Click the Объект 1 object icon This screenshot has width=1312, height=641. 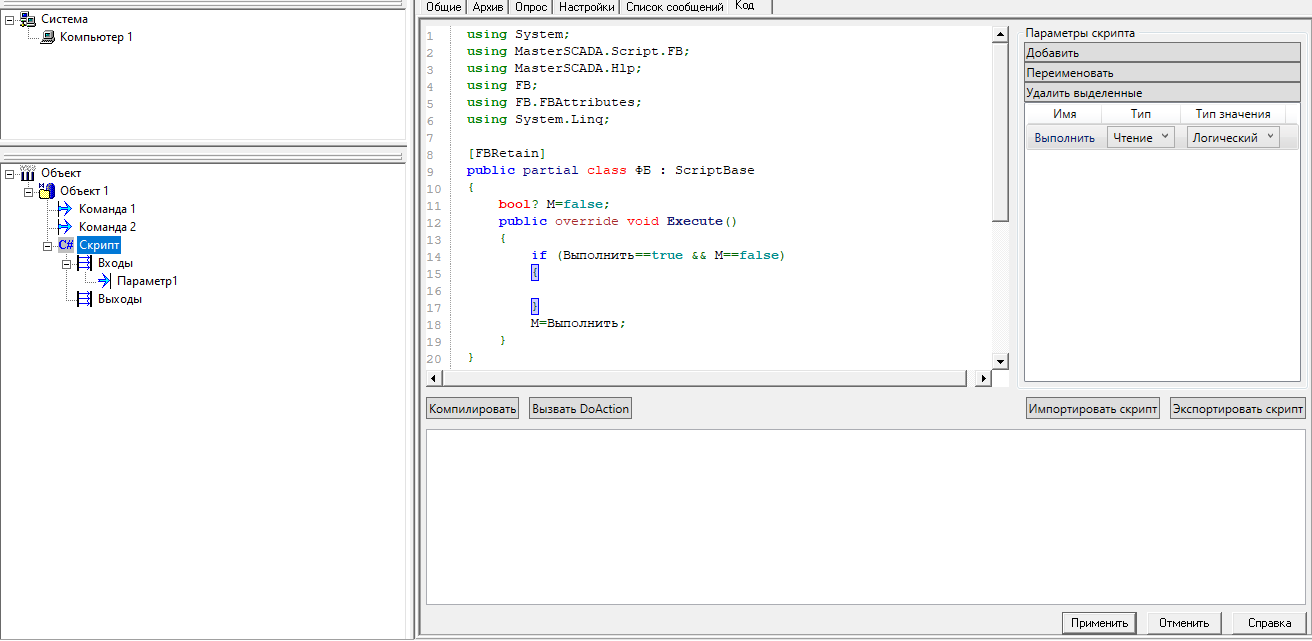click(47, 191)
